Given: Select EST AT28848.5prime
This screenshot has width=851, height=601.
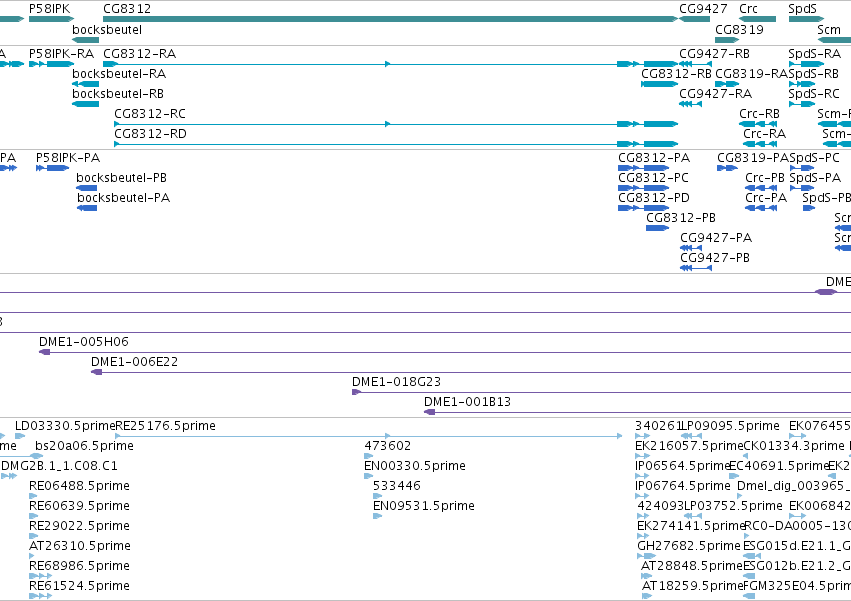Looking at the screenshot, I should click(692, 567).
